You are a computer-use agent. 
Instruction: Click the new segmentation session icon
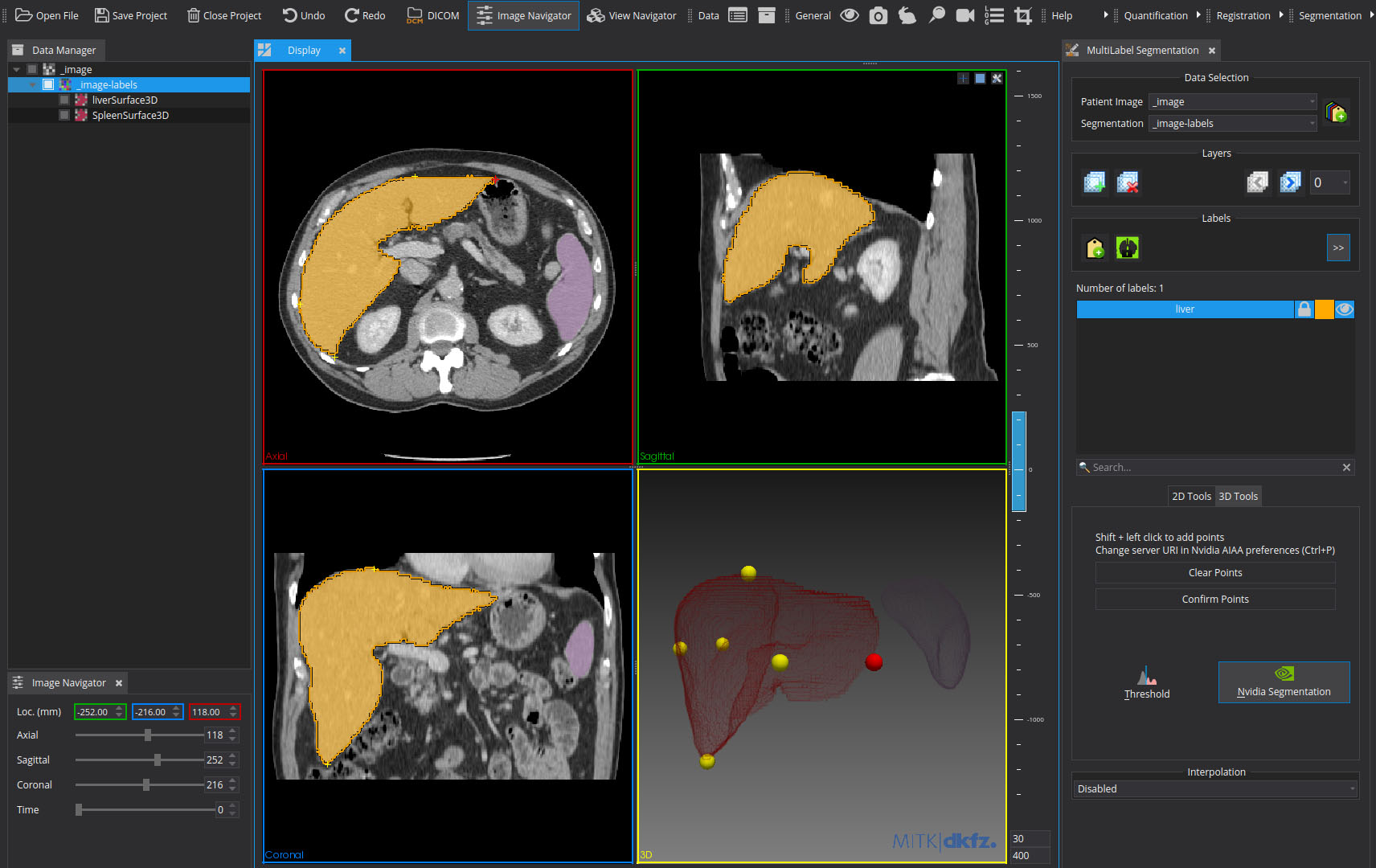(1336, 113)
